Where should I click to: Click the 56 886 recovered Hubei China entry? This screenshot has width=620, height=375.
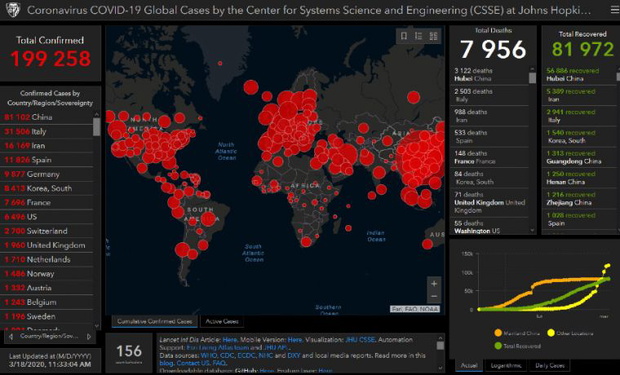point(579,75)
